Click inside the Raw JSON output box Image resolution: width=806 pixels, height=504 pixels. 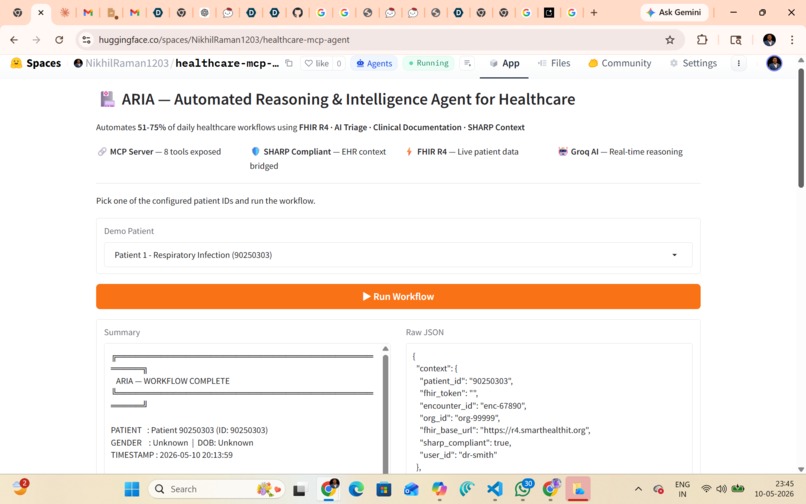[549, 409]
